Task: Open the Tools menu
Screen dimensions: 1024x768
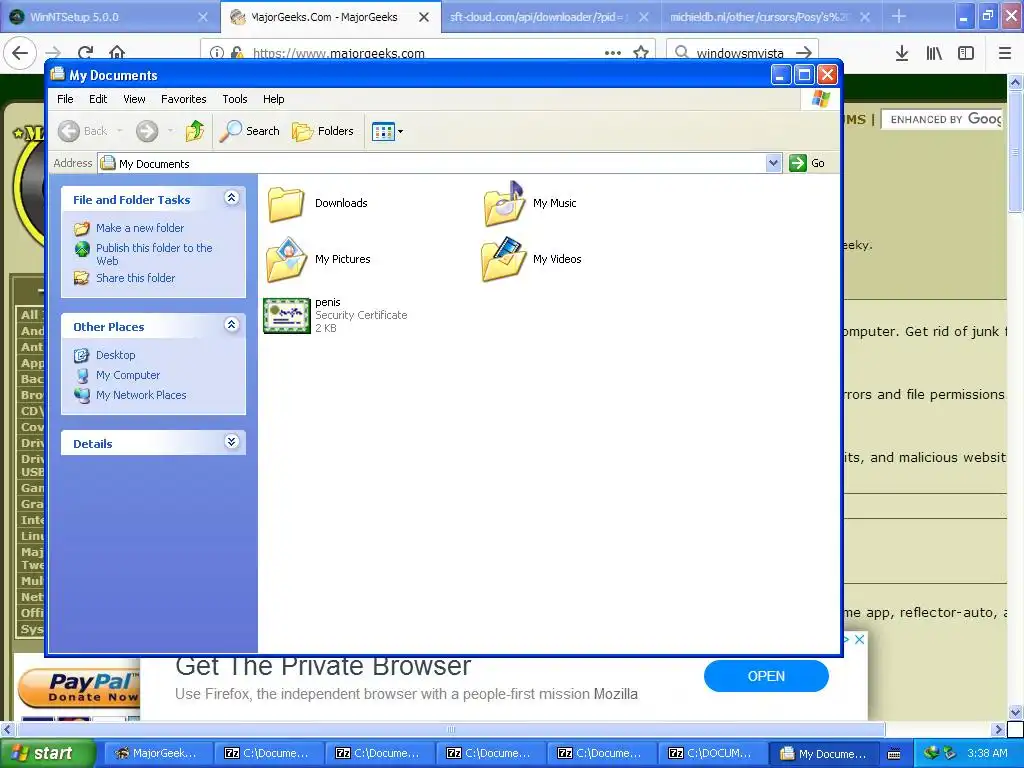Action: click(234, 99)
